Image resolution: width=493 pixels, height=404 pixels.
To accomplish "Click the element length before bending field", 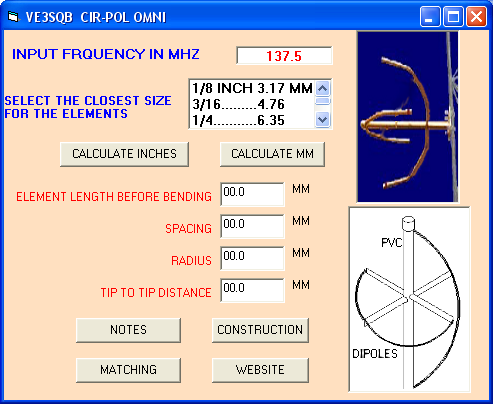I will [252, 194].
